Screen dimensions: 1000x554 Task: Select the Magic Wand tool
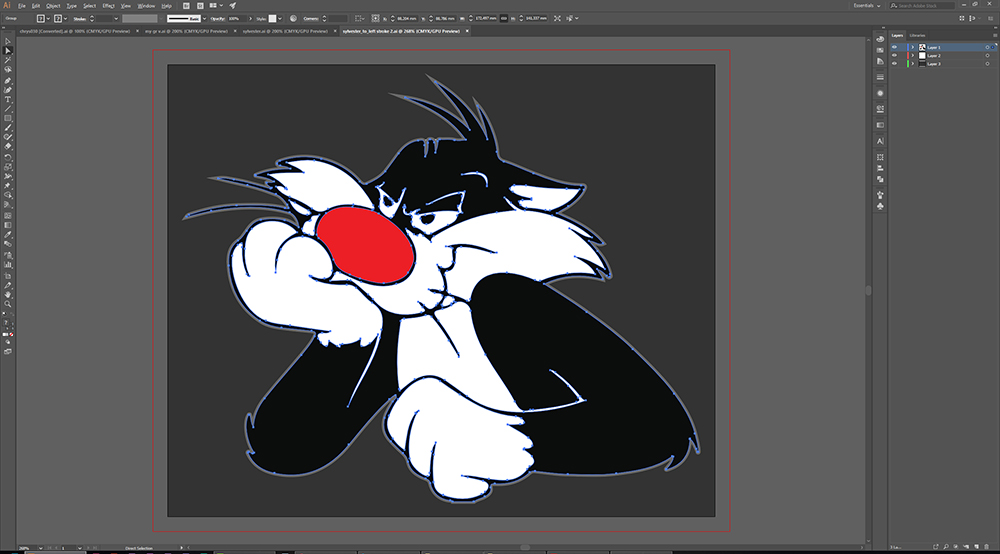pyautogui.click(x=8, y=60)
